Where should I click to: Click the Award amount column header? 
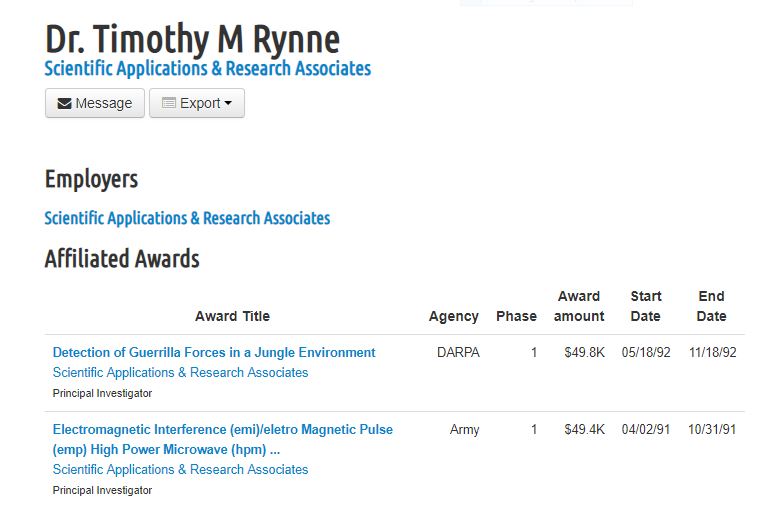pyautogui.click(x=579, y=306)
